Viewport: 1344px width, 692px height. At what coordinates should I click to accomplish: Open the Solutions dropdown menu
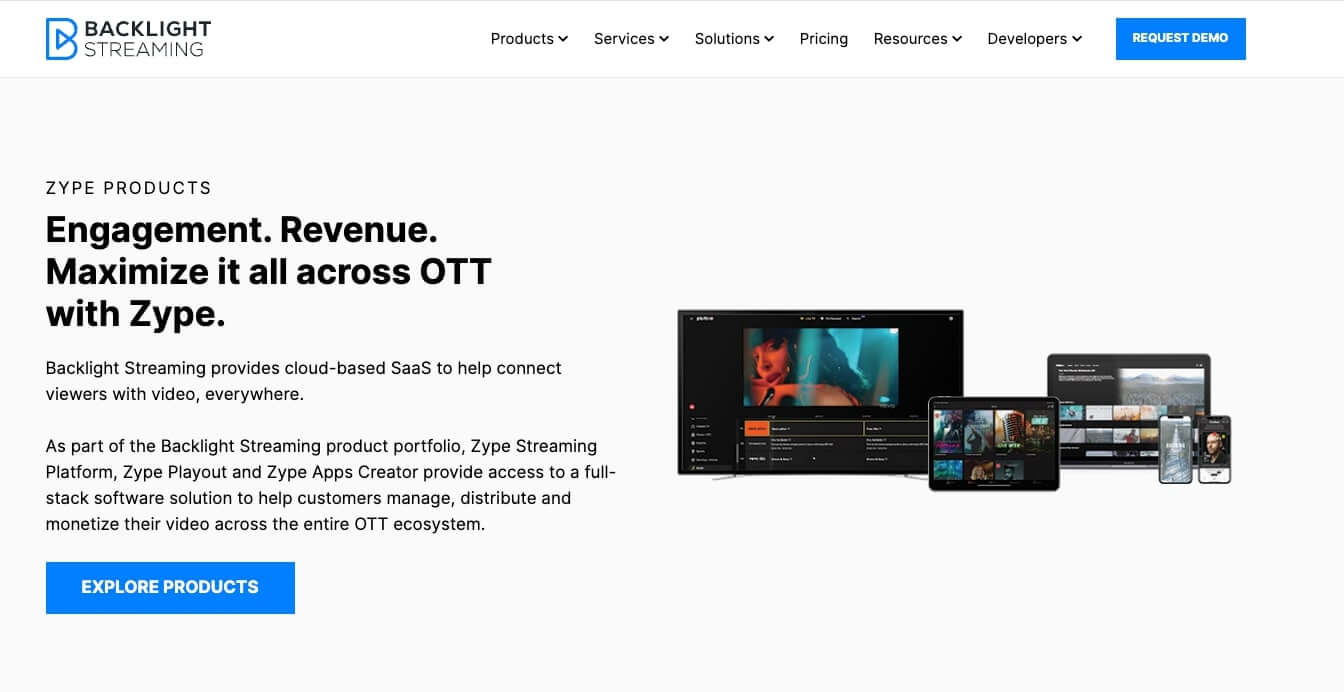728,39
